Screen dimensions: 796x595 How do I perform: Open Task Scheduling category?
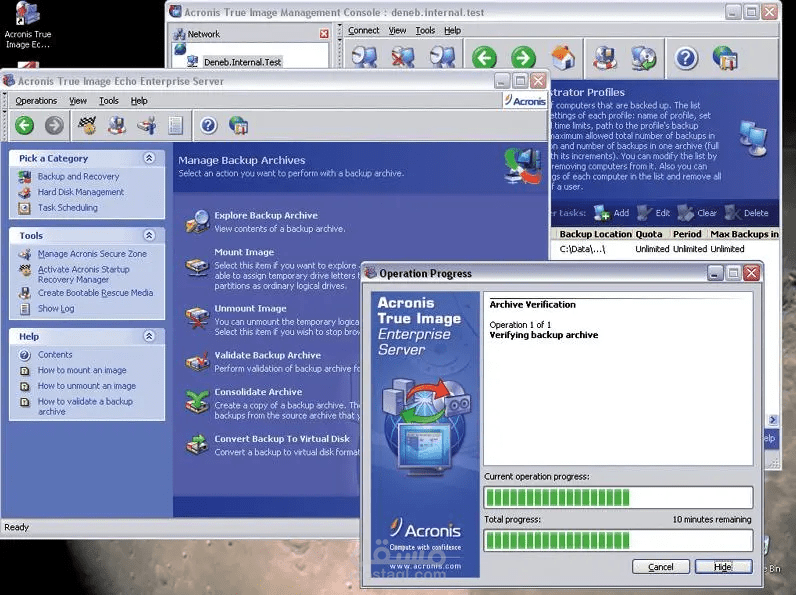(68, 208)
